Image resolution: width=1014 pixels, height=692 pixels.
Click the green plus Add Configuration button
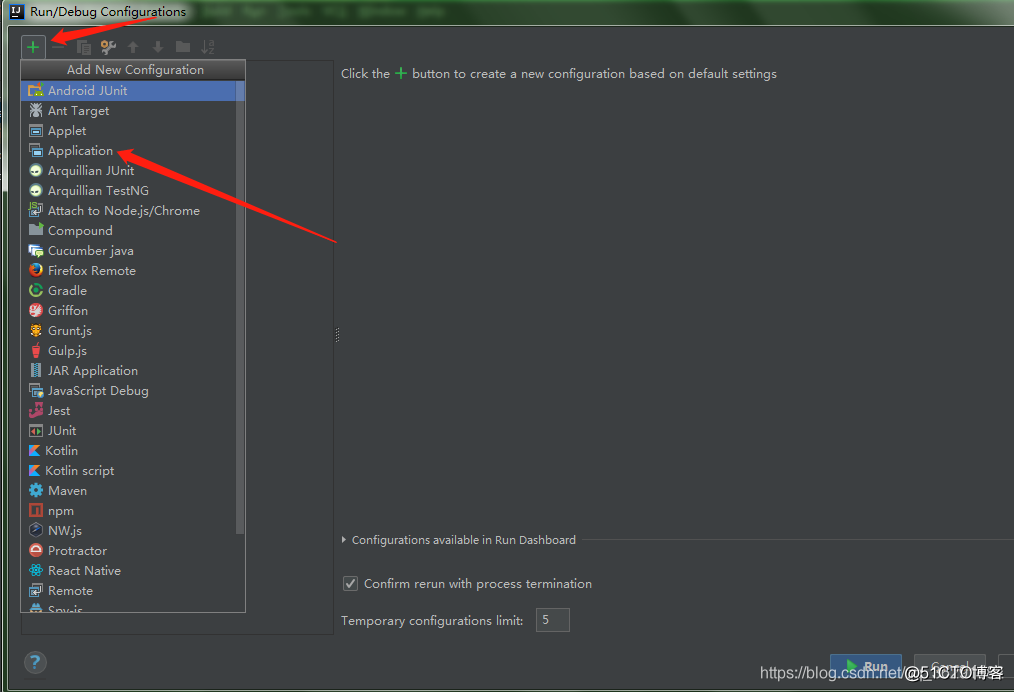(33, 47)
